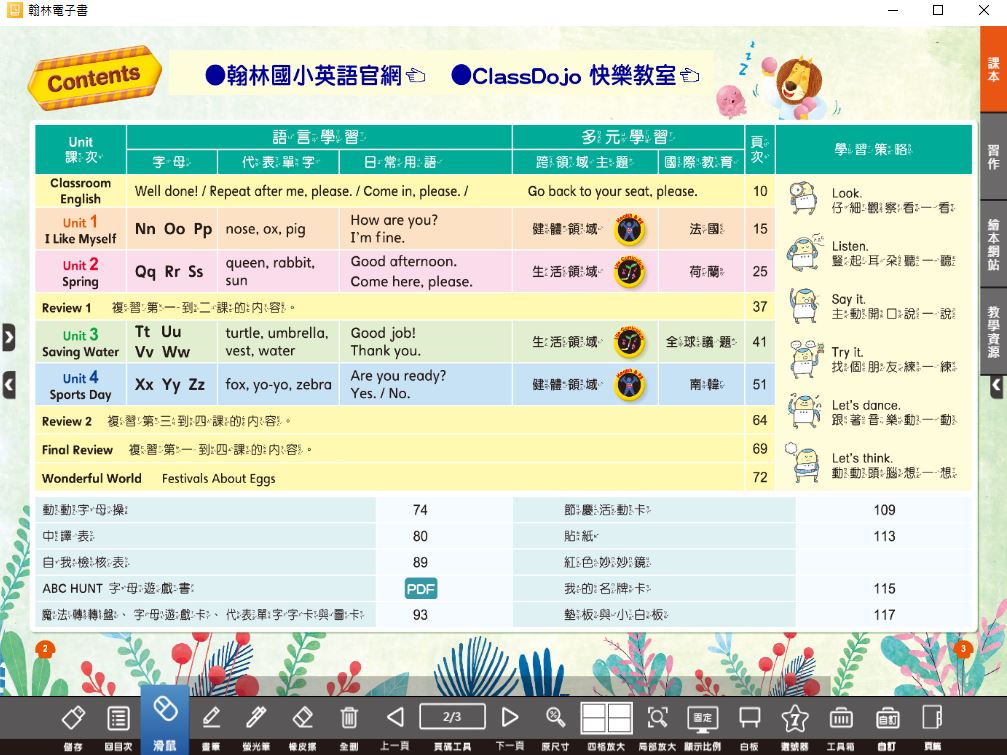
Task: Click the save (儲存) icon in toolbar
Action: (x=73, y=718)
